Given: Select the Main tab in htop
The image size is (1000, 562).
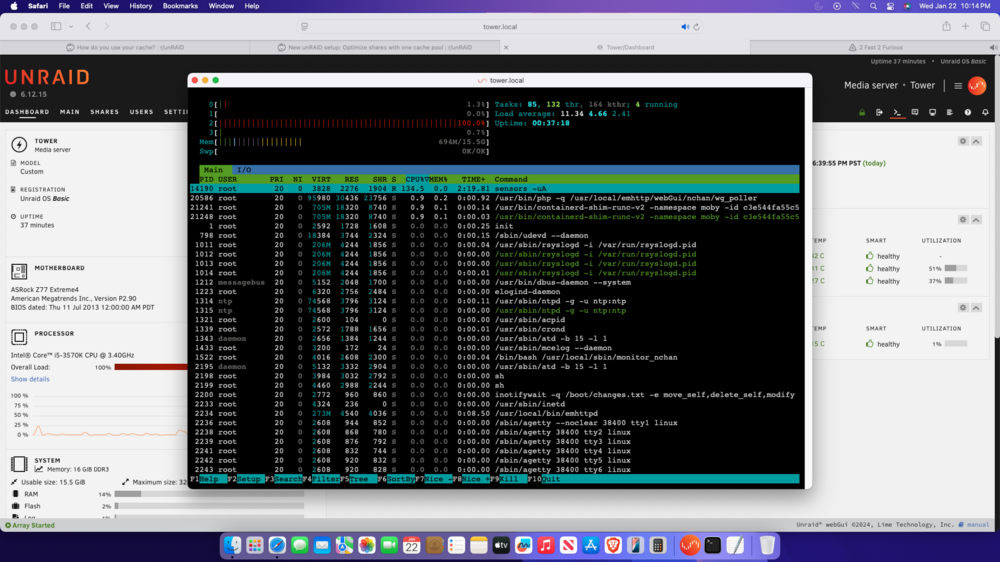Looking at the screenshot, I should (x=213, y=170).
